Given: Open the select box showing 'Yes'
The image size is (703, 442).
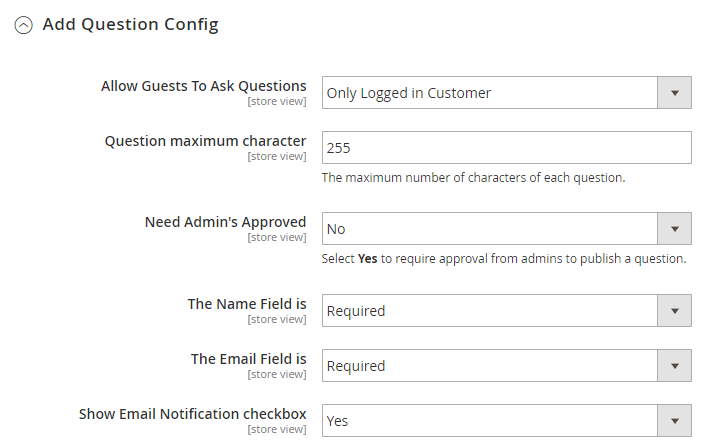Looking at the screenshot, I should tap(490, 421).
